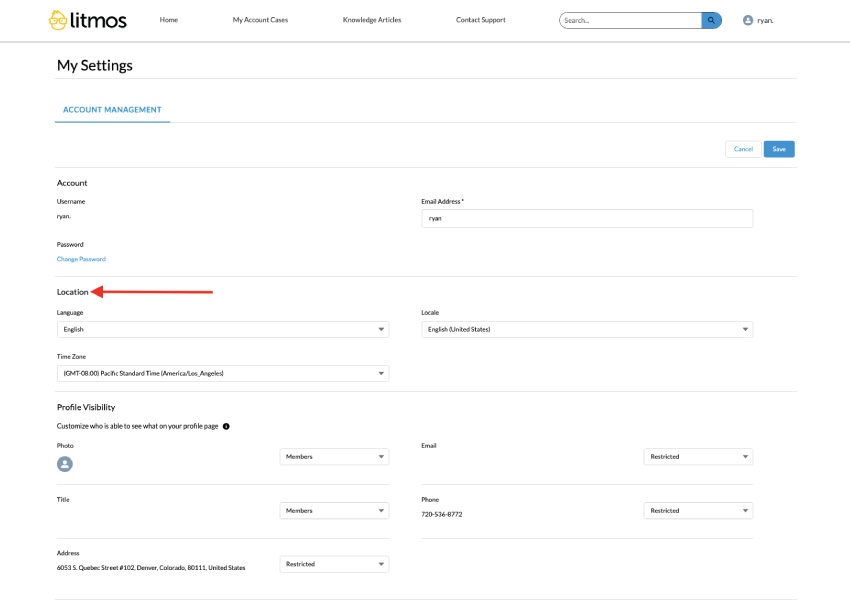850x600 pixels.
Task: Click the Litmos logo
Action: pyautogui.click(x=87, y=20)
